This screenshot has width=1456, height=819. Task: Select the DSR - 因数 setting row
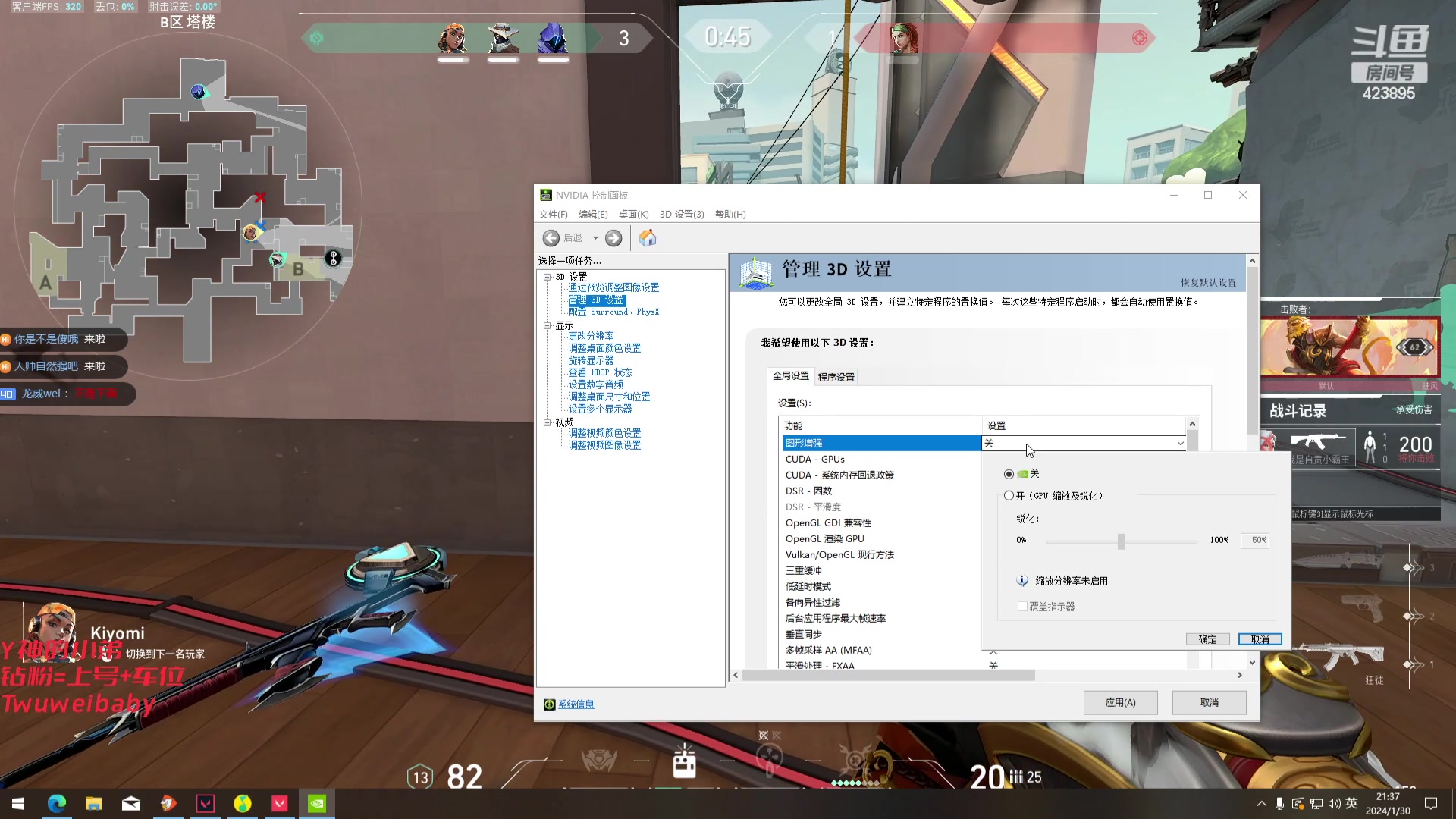click(x=881, y=491)
